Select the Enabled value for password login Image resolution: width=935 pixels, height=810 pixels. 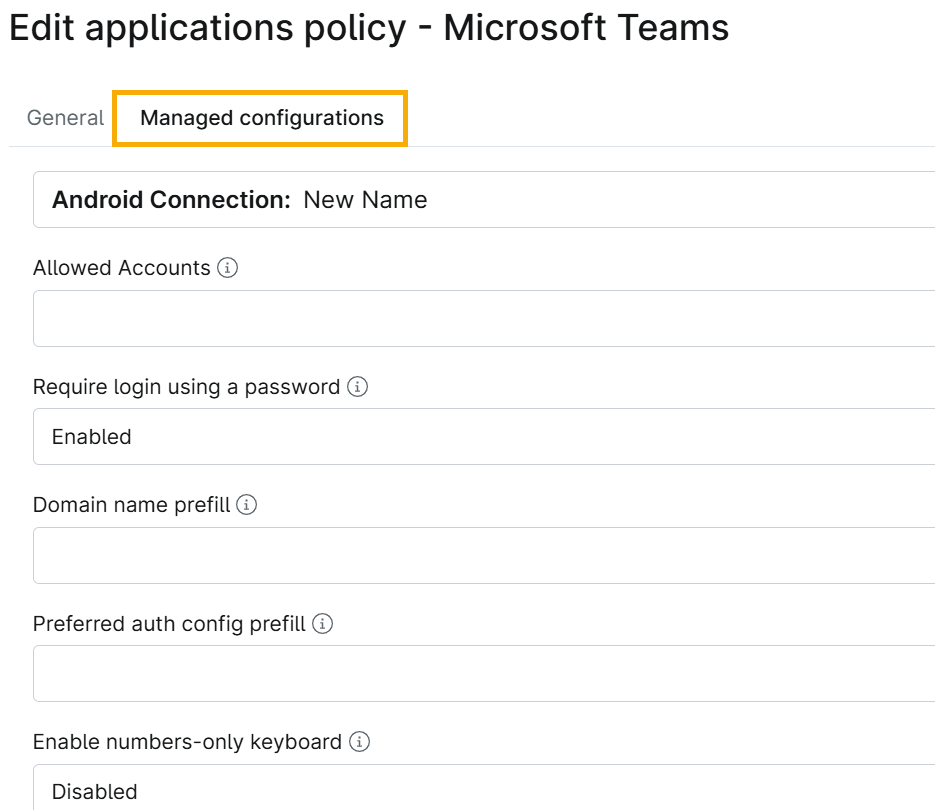pyautogui.click(x=92, y=437)
